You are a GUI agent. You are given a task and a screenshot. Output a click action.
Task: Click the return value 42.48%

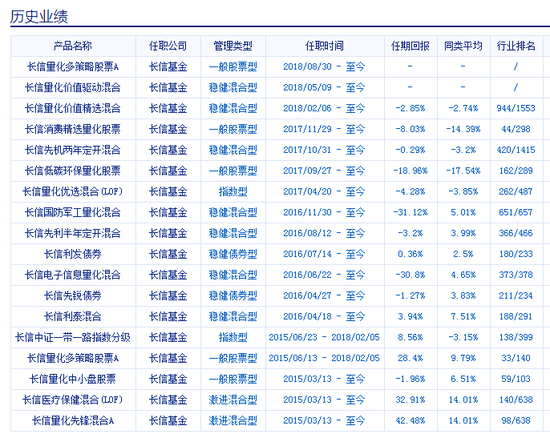click(410, 421)
